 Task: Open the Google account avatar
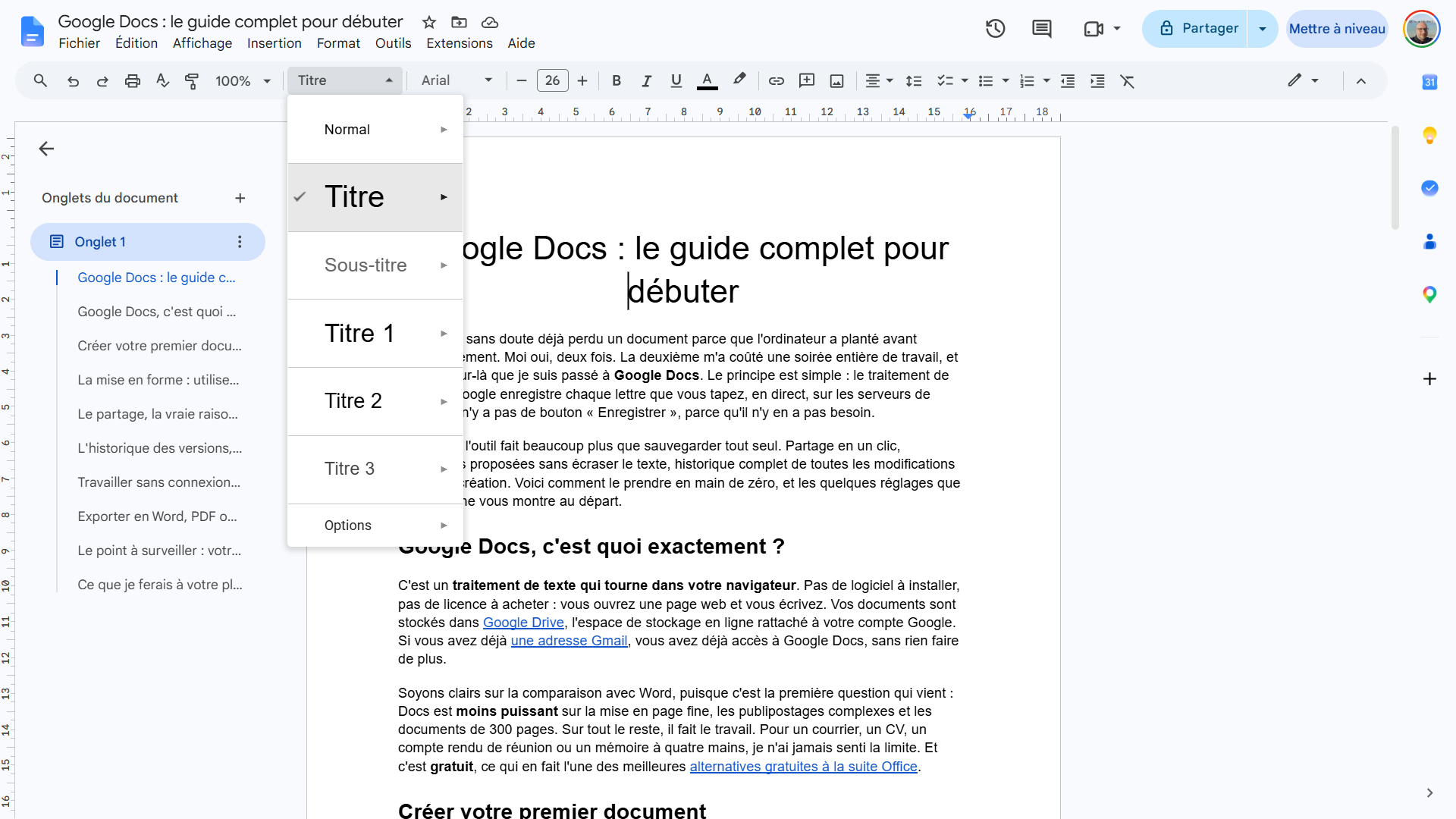1421,29
